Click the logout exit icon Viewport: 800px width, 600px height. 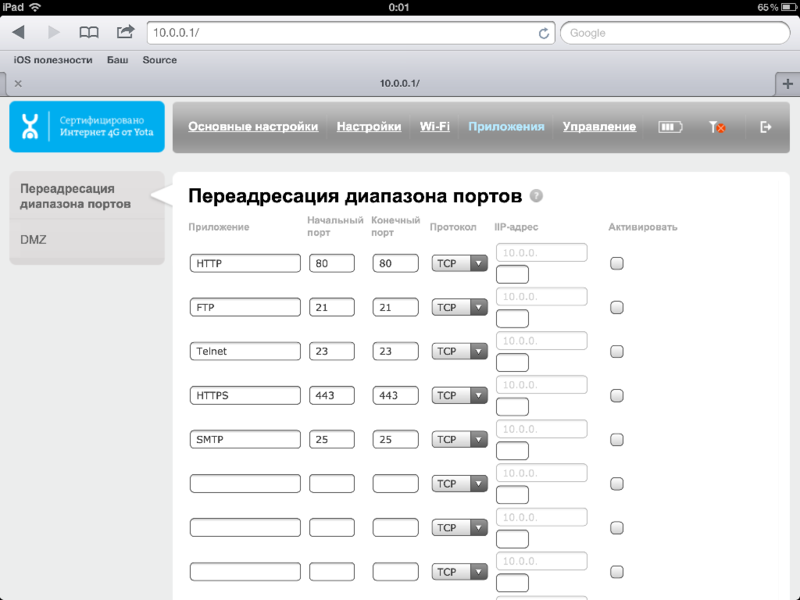(764, 126)
